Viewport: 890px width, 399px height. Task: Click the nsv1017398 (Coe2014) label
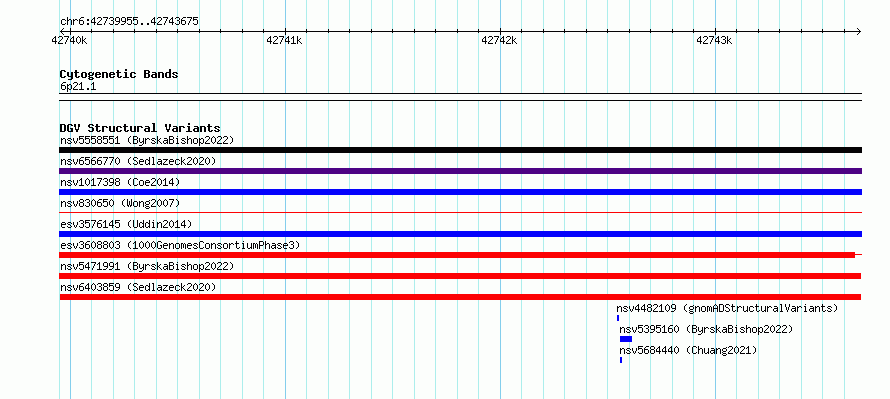point(120,182)
